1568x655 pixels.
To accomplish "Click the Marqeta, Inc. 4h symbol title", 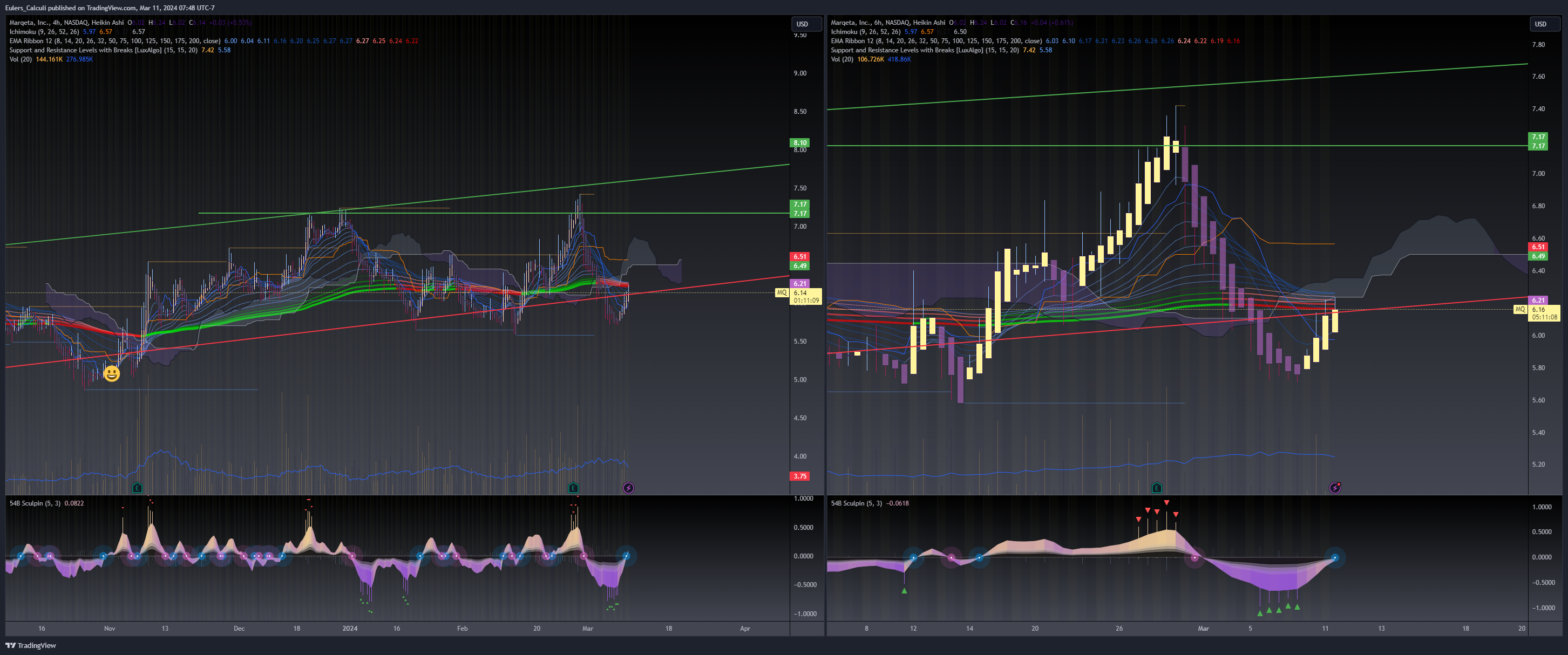I will coord(66,23).
